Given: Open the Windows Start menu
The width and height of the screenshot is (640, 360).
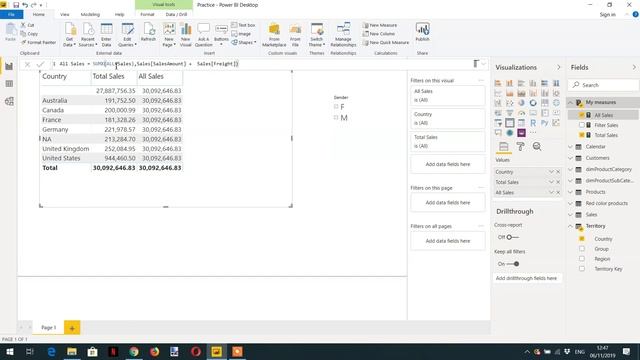Looking at the screenshot, I should 10,351.
